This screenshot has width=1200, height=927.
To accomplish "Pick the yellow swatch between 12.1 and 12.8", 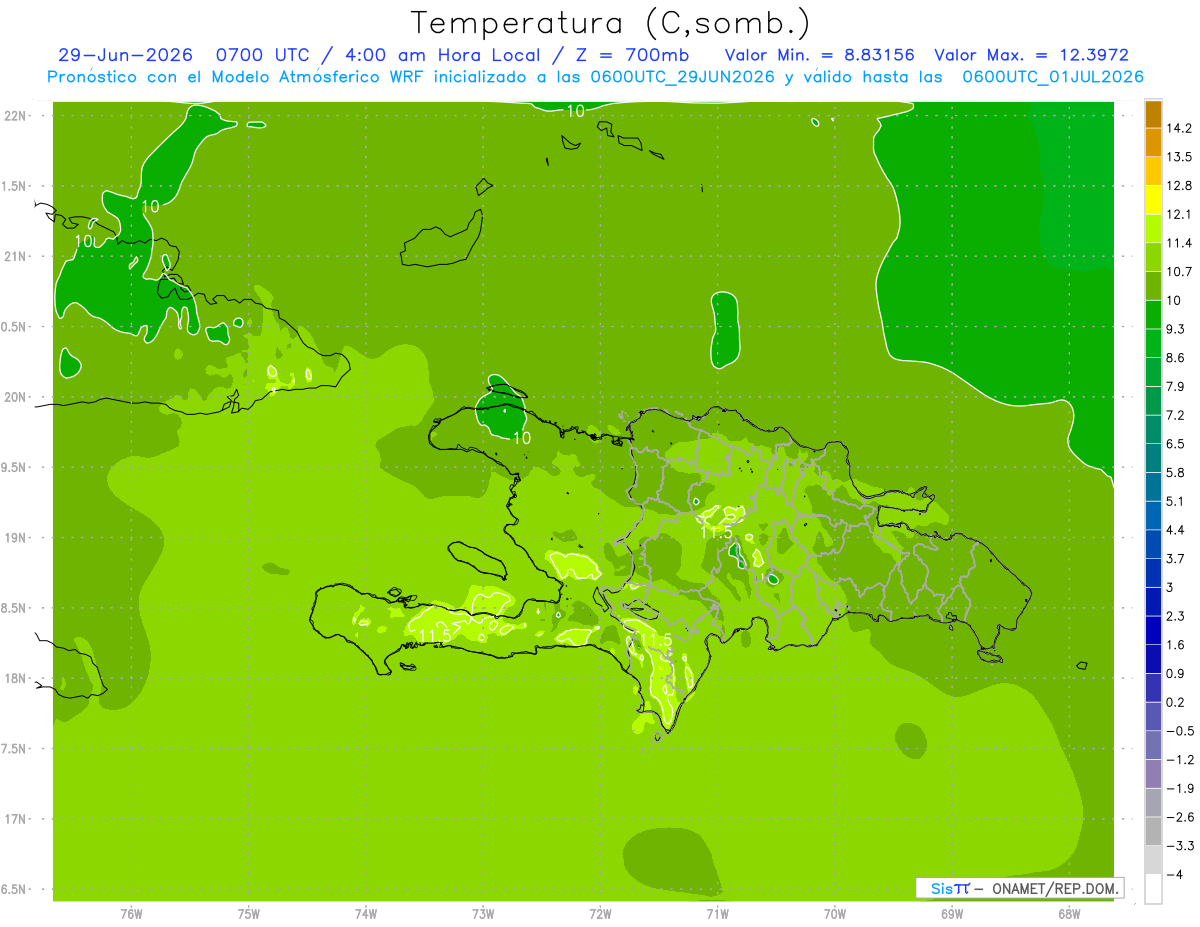I will coord(1153,200).
